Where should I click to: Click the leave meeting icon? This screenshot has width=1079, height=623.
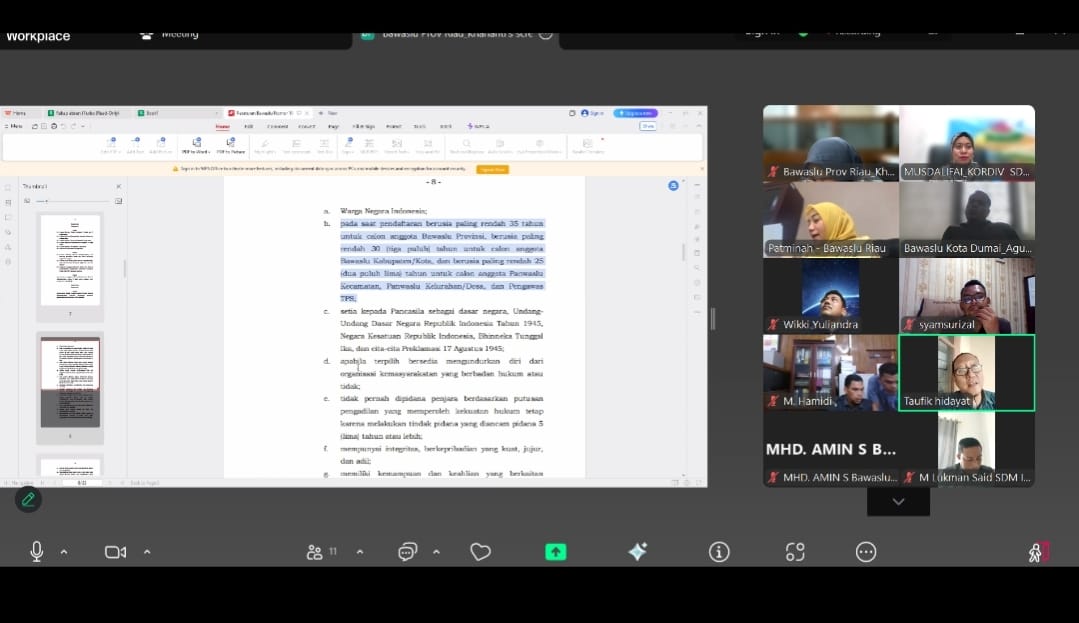(x=1037, y=552)
